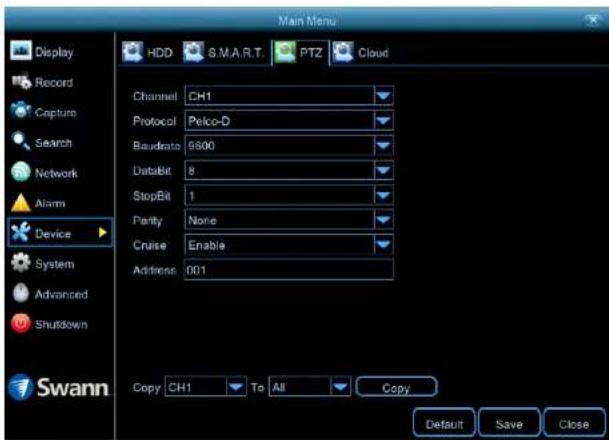Click the Close button

(x=574, y=423)
